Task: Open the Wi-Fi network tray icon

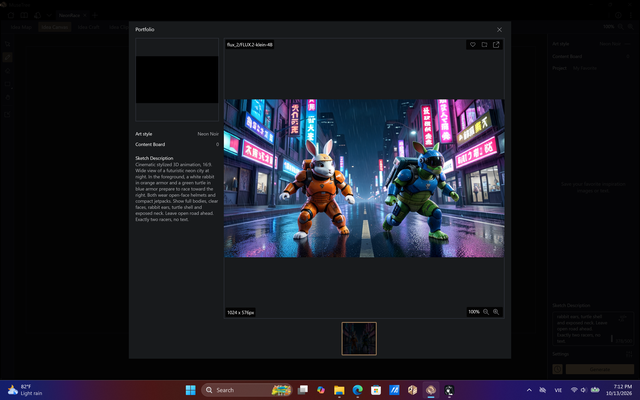Action: [x=574, y=390]
